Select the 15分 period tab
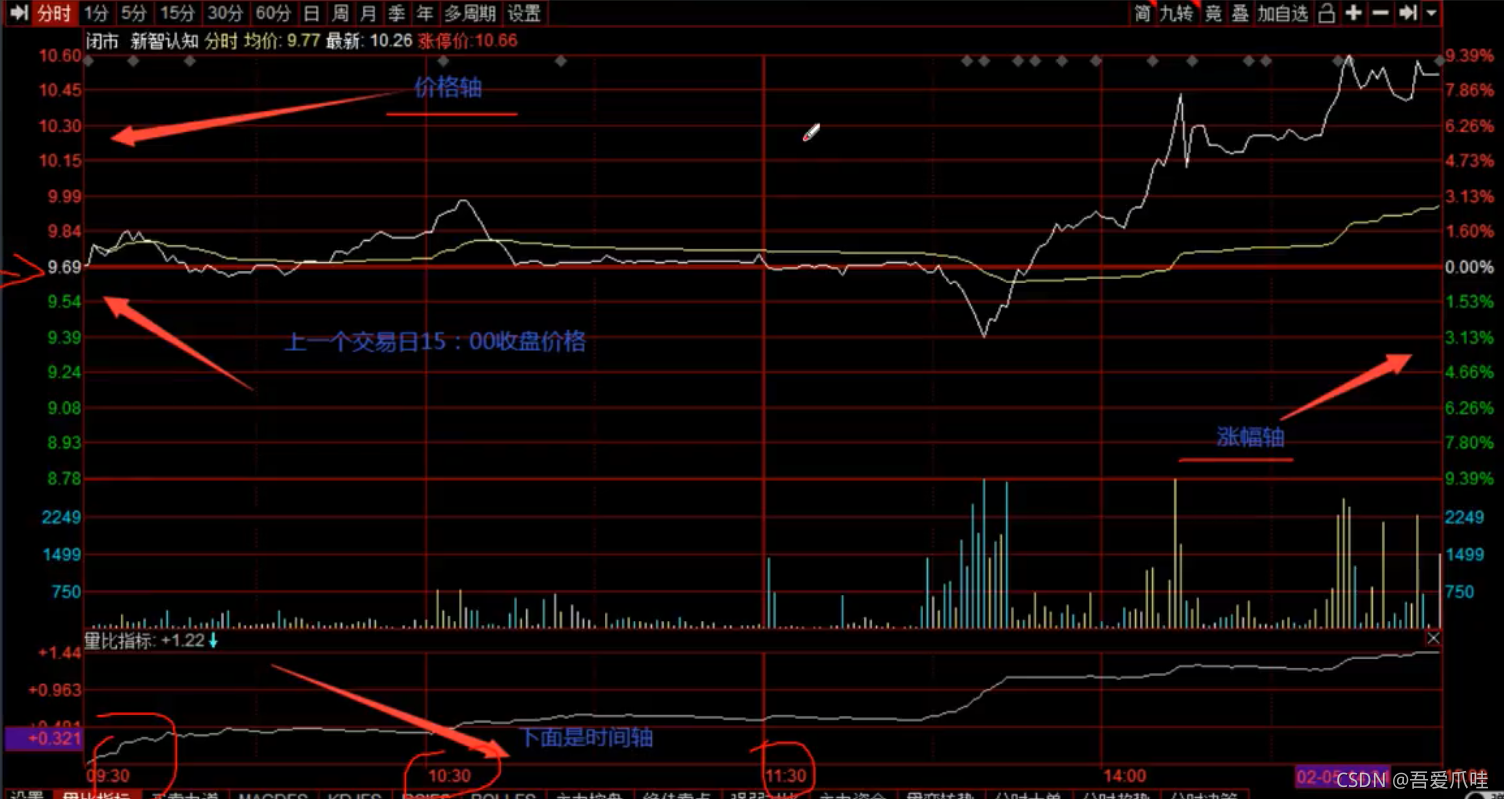1504x799 pixels. (177, 13)
